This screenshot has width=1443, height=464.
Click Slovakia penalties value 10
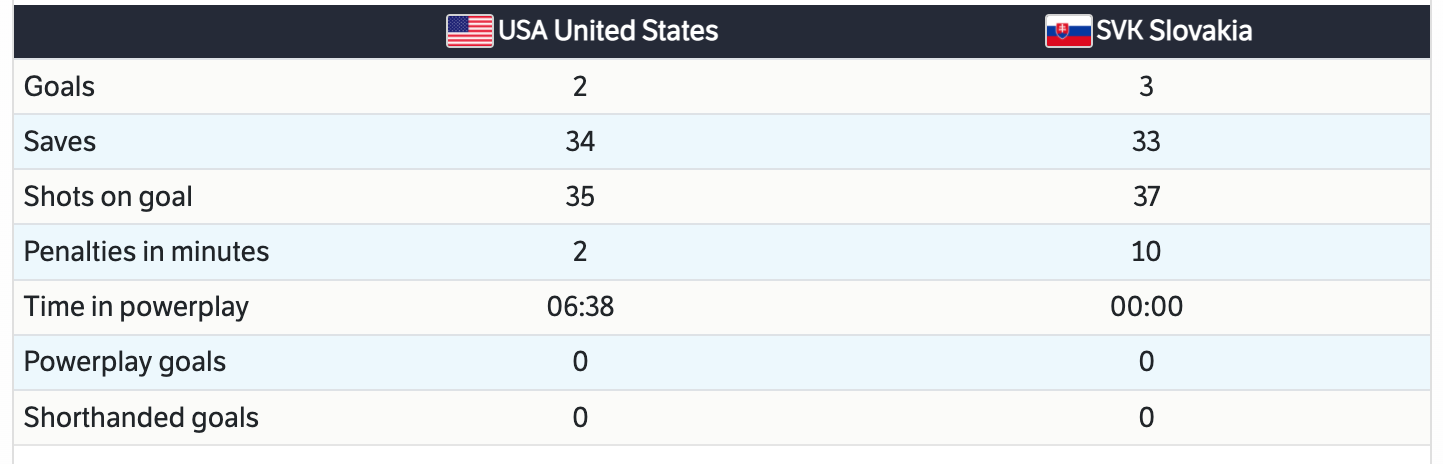tap(1146, 251)
